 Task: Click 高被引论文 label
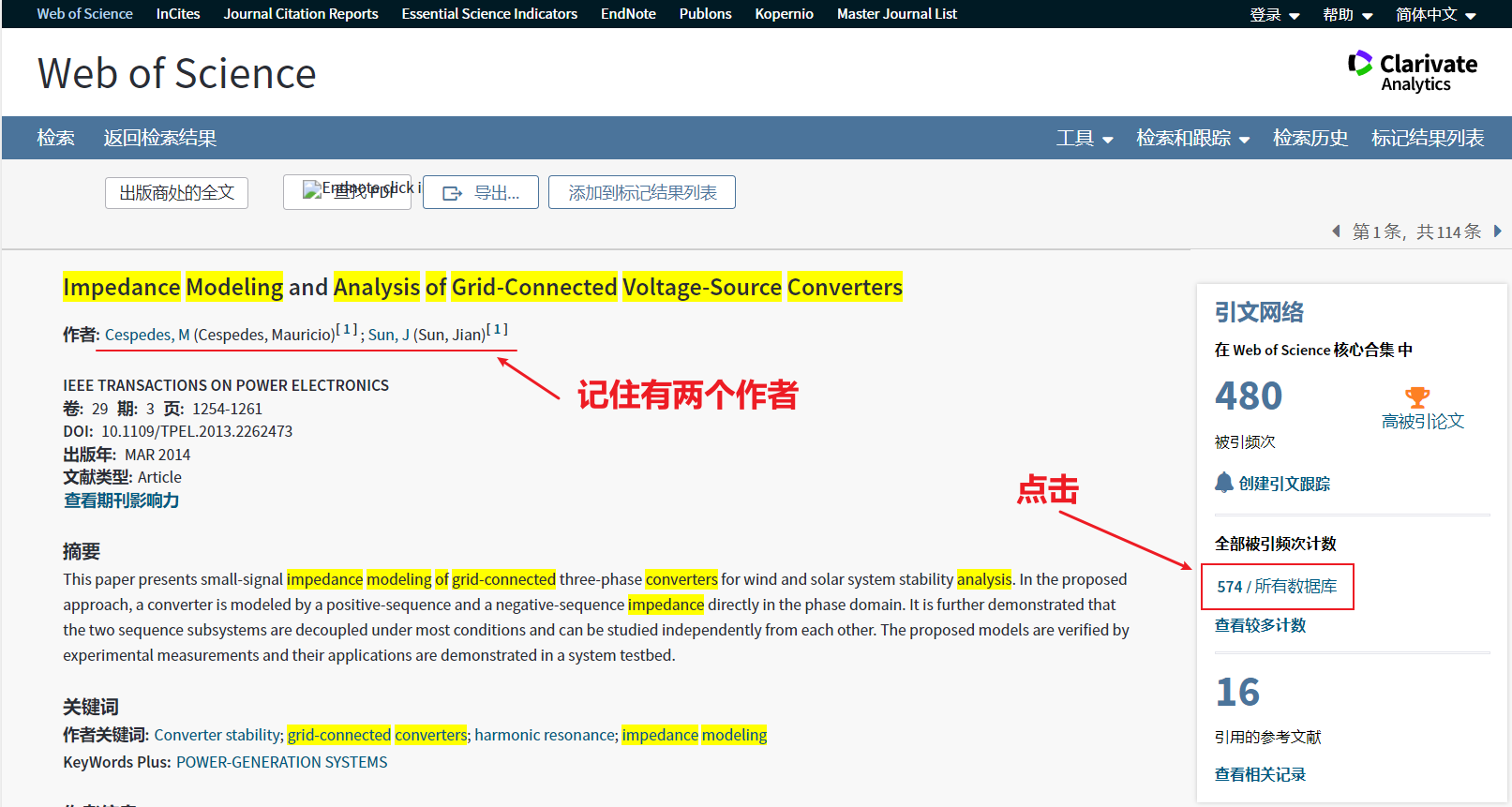[1423, 422]
